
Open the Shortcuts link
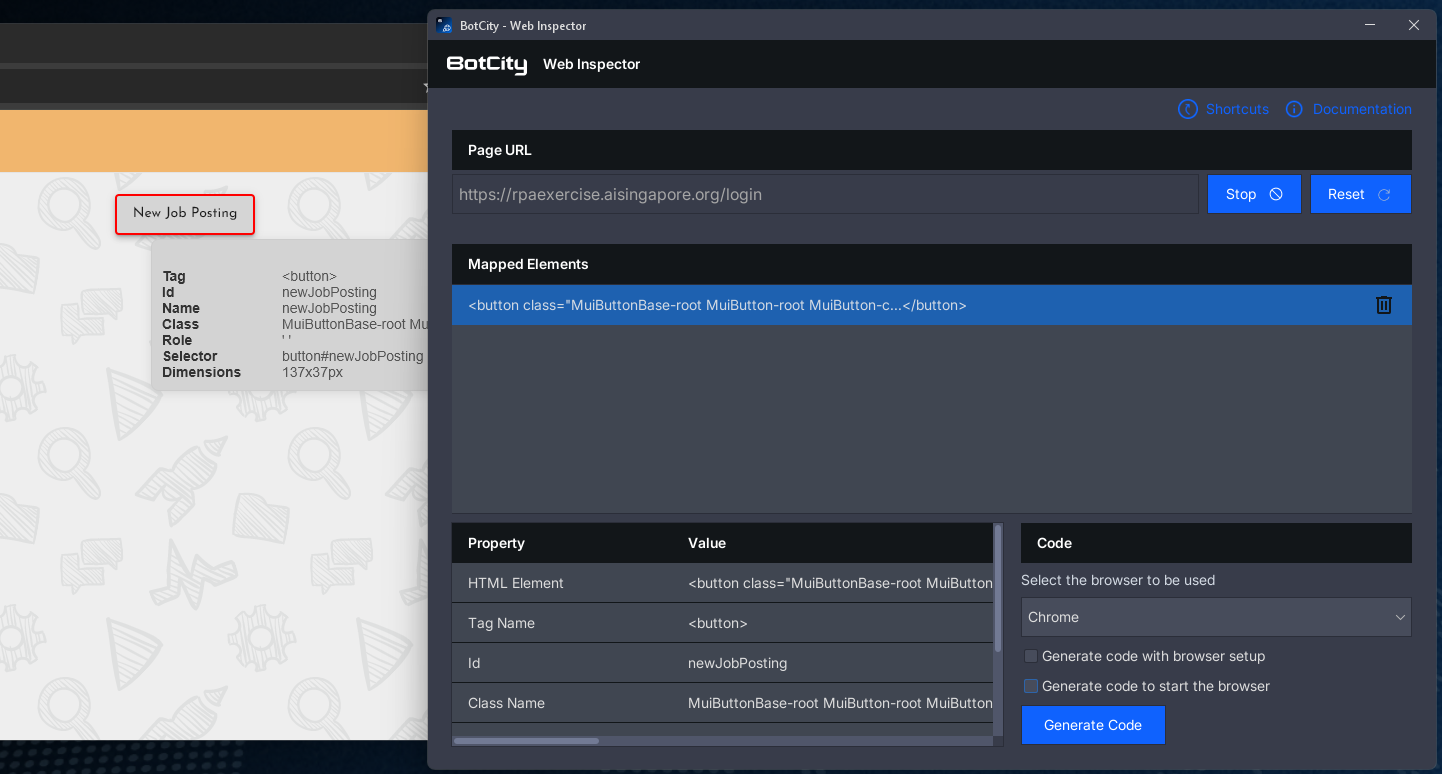(x=1237, y=109)
